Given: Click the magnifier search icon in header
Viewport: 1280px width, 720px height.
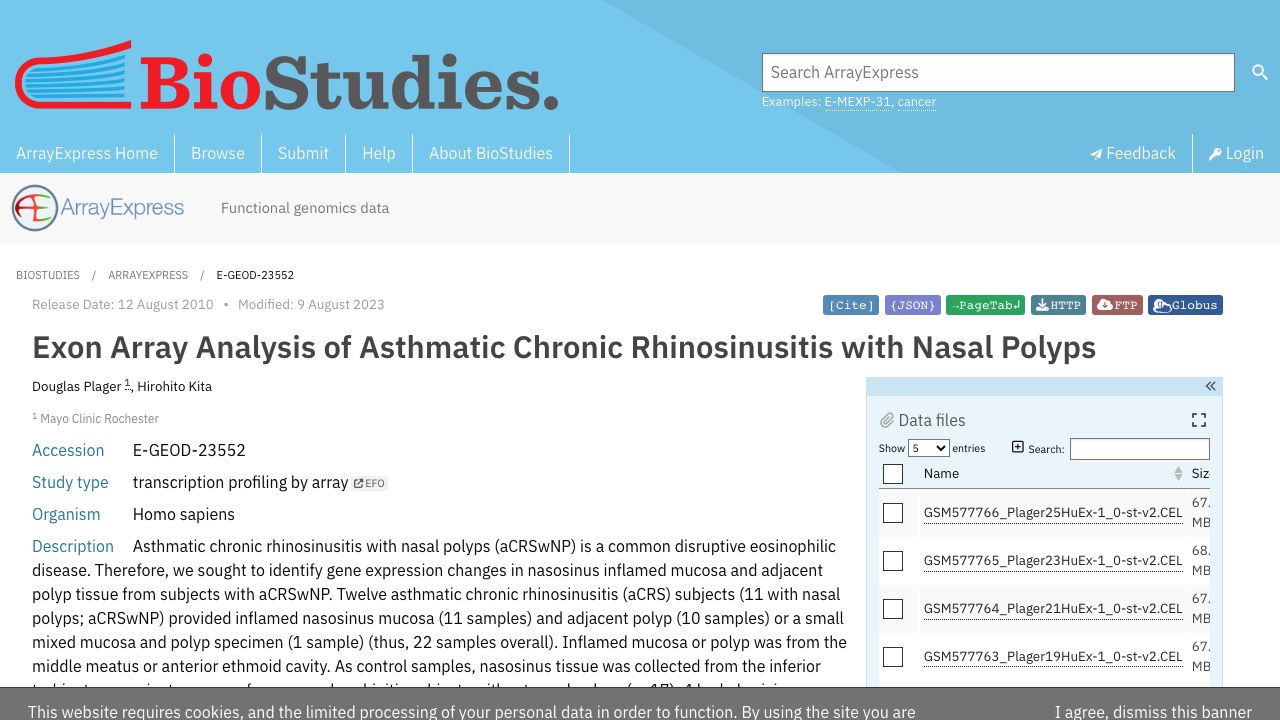Looking at the screenshot, I should tap(1259, 72).
